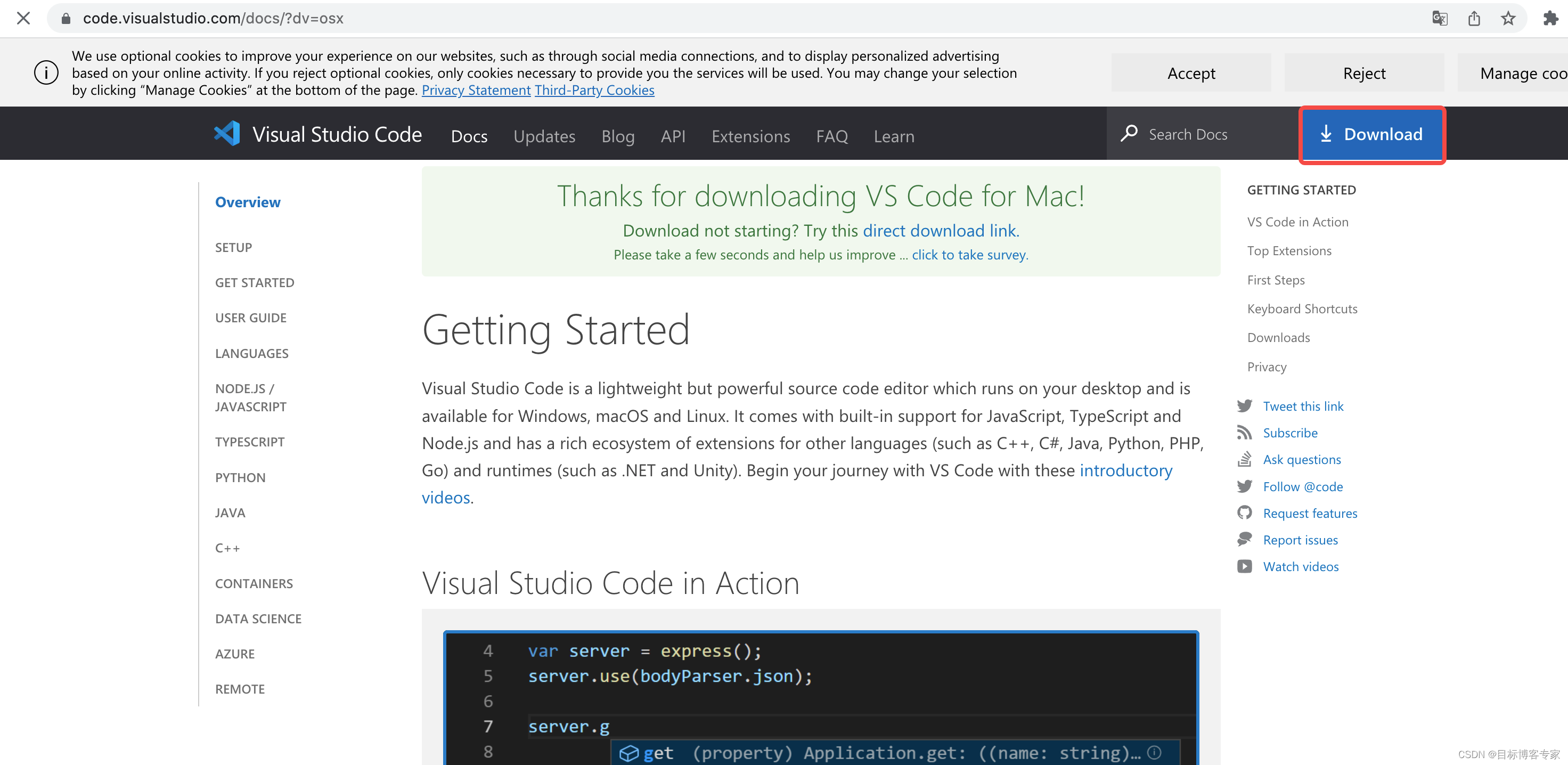1568x765 pixels.
Task: Bookmark page with the star icon
Action: tap(1508, 18)
